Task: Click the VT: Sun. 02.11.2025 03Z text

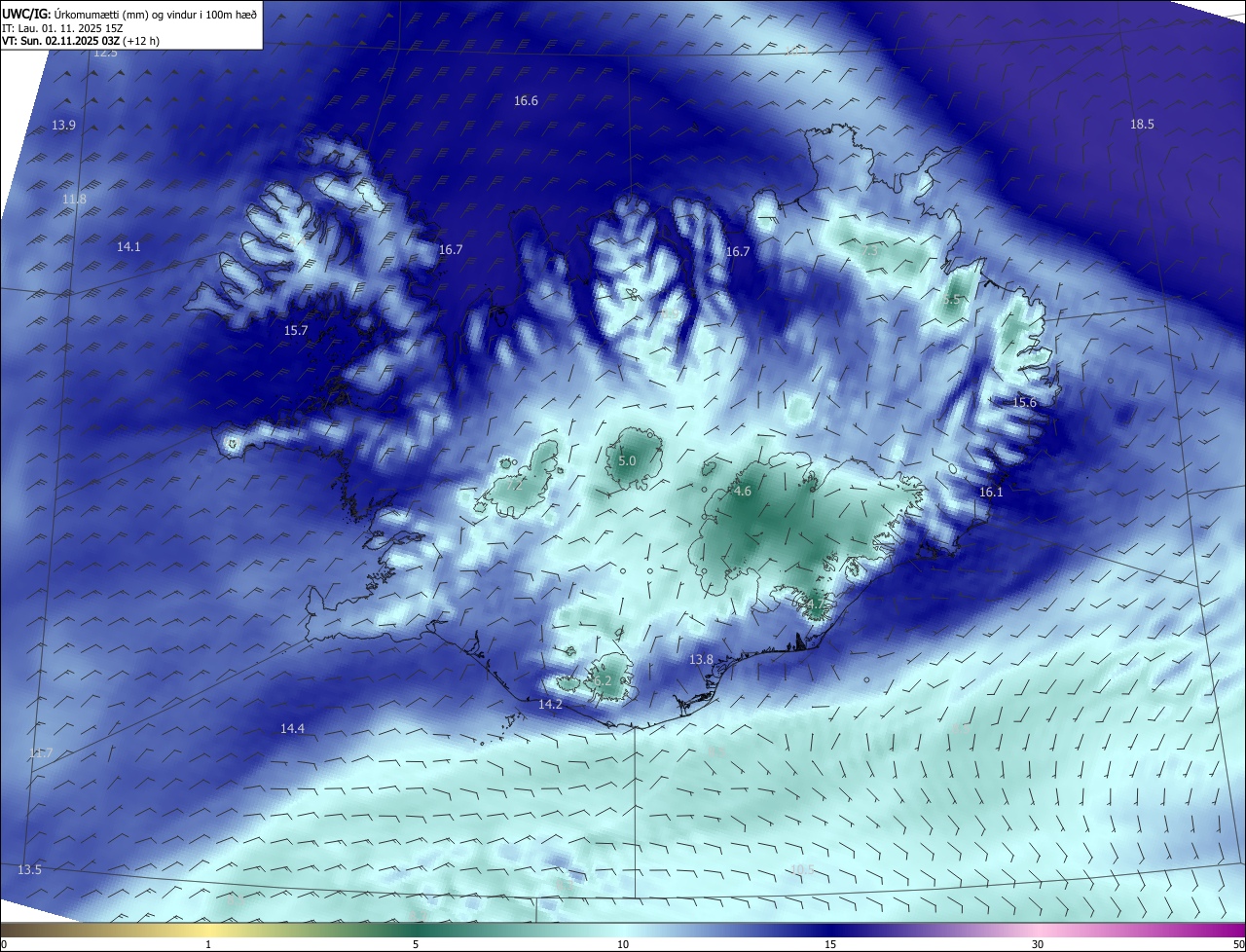Action: (61, 41)
